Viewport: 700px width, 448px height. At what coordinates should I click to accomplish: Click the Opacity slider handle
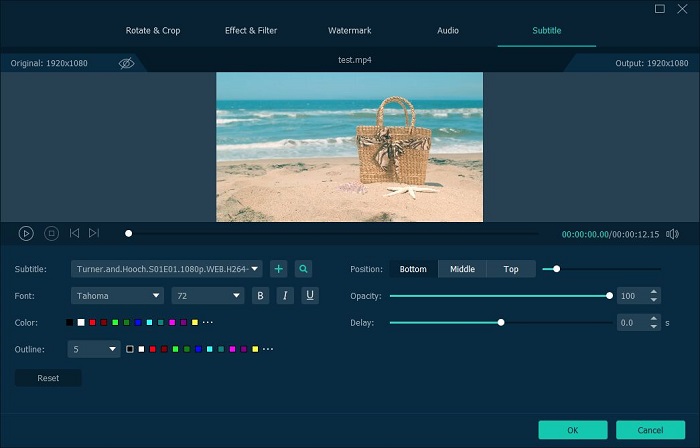pyautogui.click(x=609, y=295)
